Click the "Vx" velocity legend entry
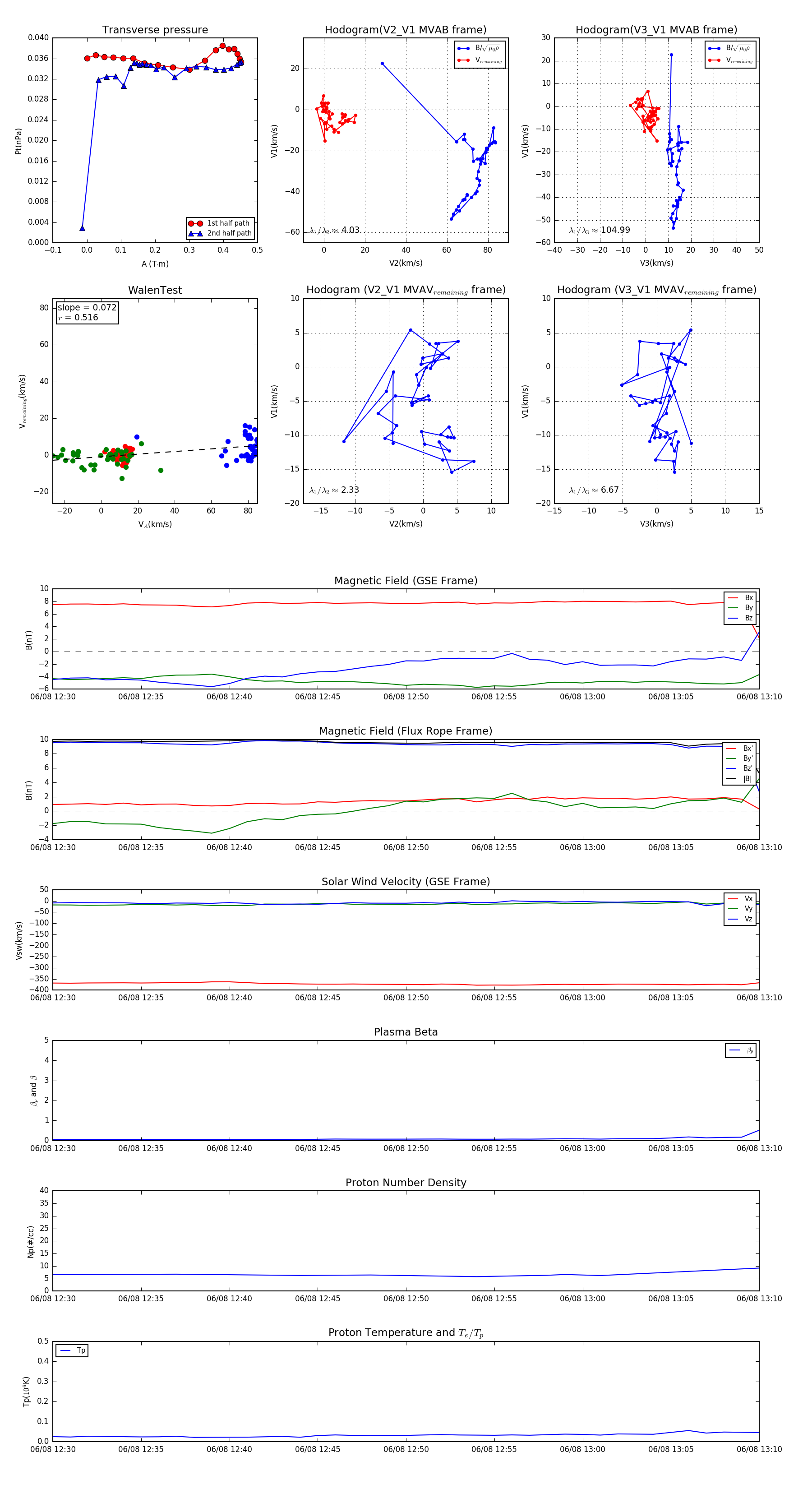The image size is (812, 1489). tap(741, 899)
